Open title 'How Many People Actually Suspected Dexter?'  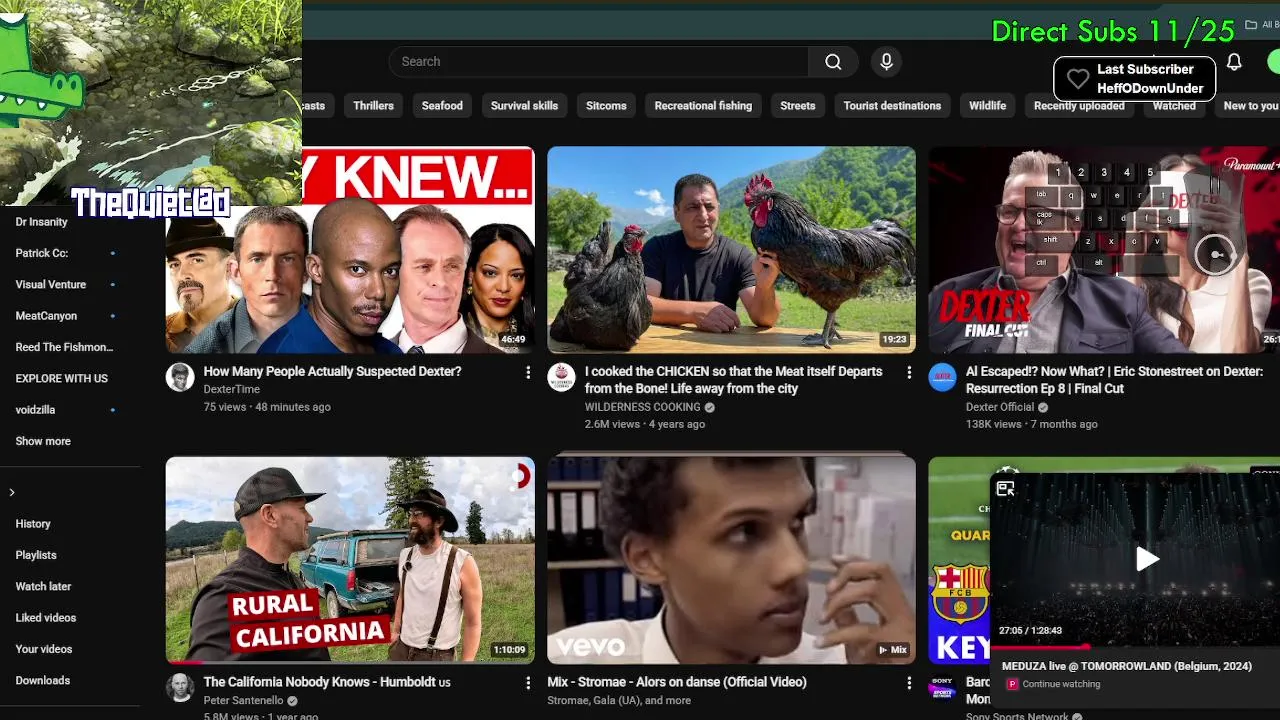click(x=332, y=371)
